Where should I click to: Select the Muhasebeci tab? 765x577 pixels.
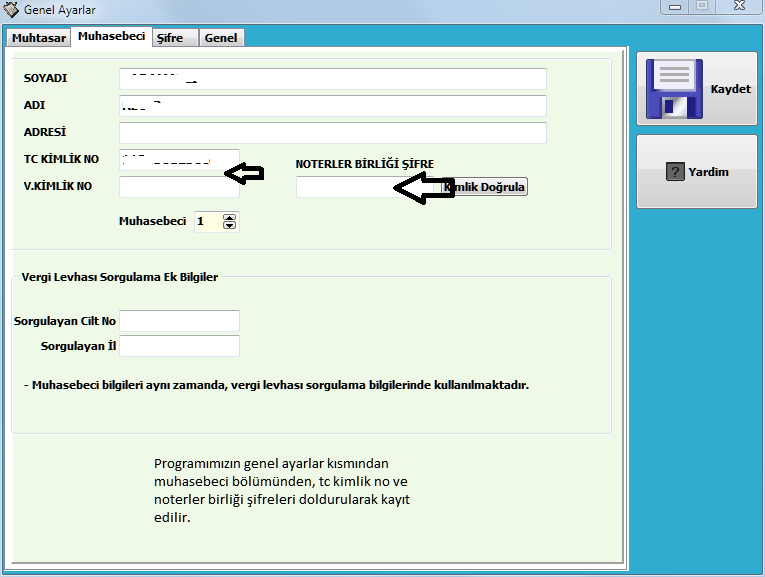[x=112, y=37]
